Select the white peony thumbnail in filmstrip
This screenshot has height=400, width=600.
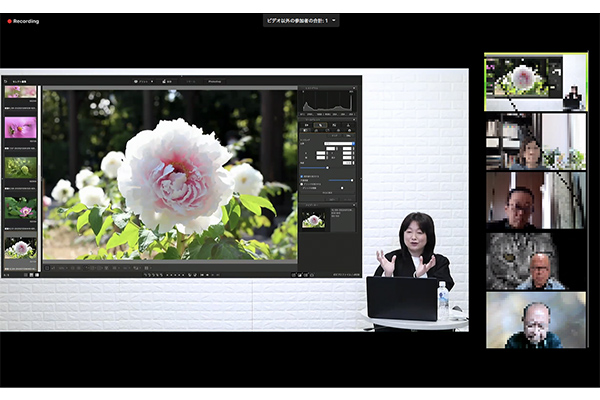20,247
